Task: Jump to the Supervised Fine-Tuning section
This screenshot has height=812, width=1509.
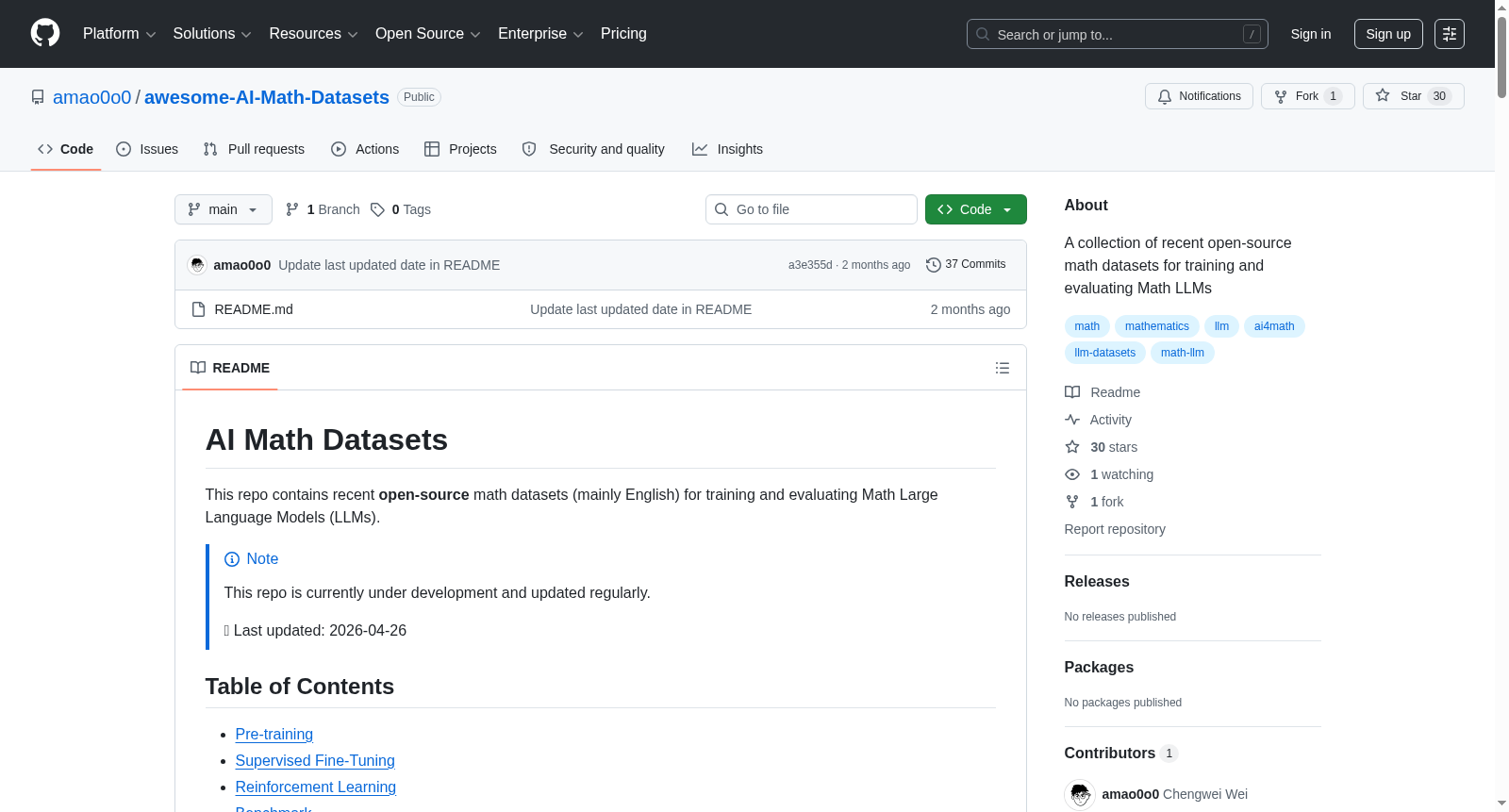Action: point(315,760)
